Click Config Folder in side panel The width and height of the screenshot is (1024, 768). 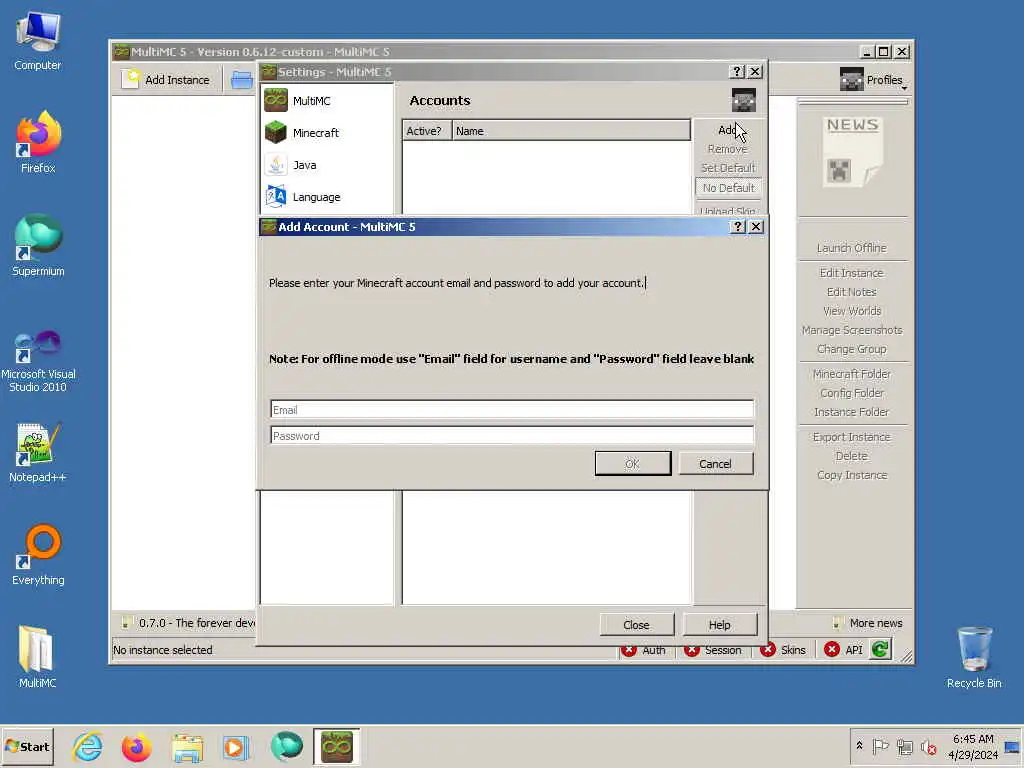852,393
